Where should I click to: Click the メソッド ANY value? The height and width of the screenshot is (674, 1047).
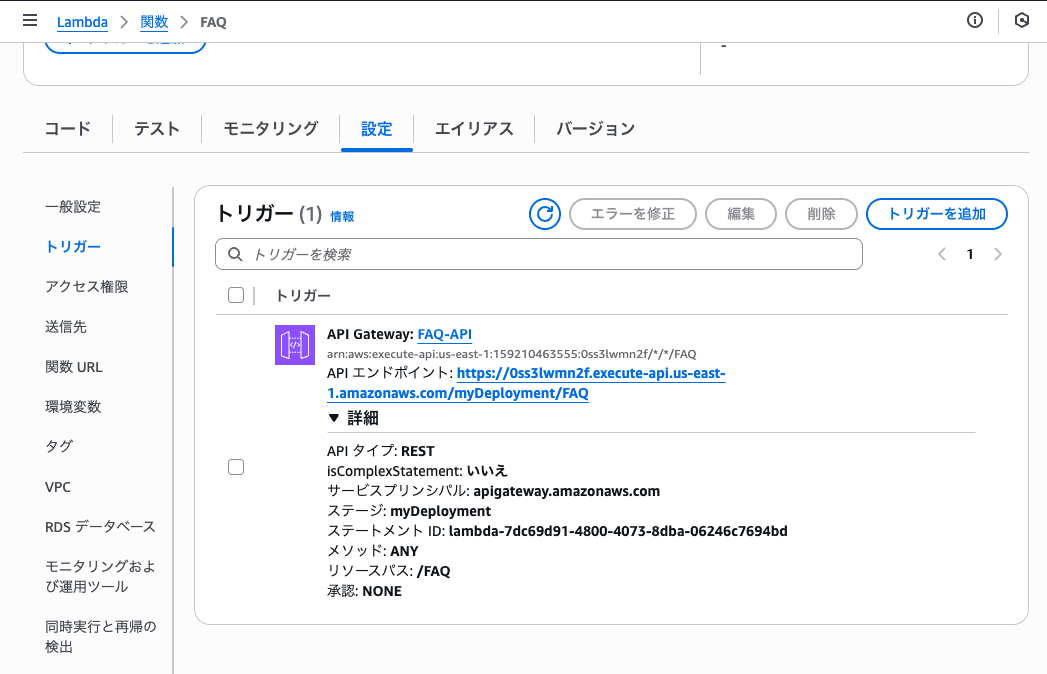pos(405,551)
